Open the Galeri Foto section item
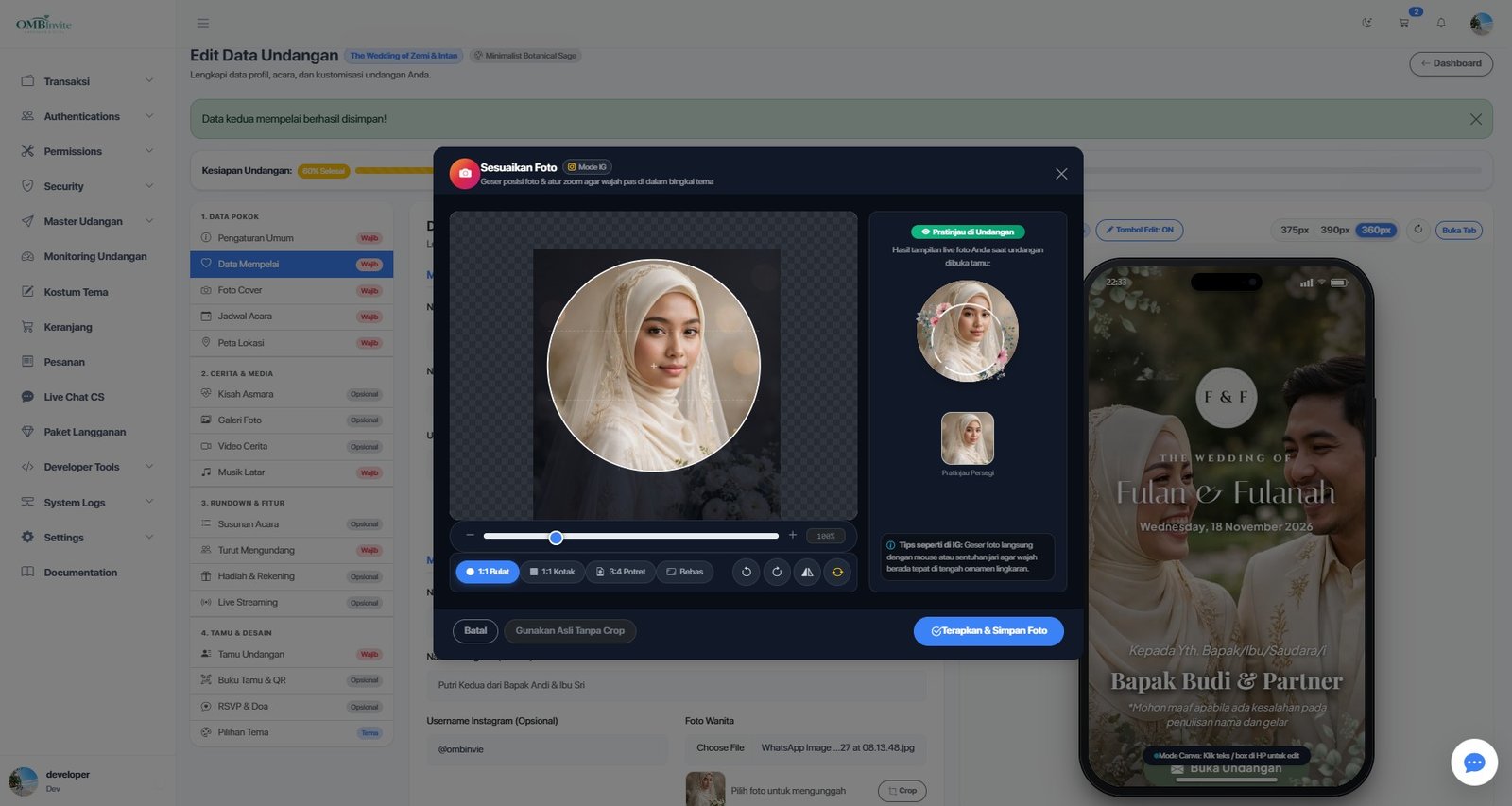 [x=291, y=420]
